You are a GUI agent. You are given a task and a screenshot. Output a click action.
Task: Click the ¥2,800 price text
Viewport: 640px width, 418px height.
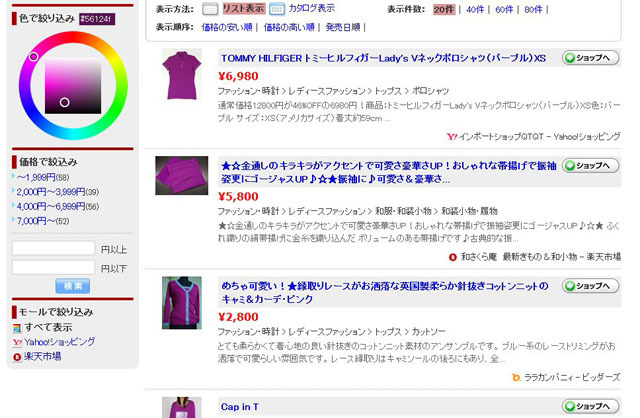pos(238,317)
